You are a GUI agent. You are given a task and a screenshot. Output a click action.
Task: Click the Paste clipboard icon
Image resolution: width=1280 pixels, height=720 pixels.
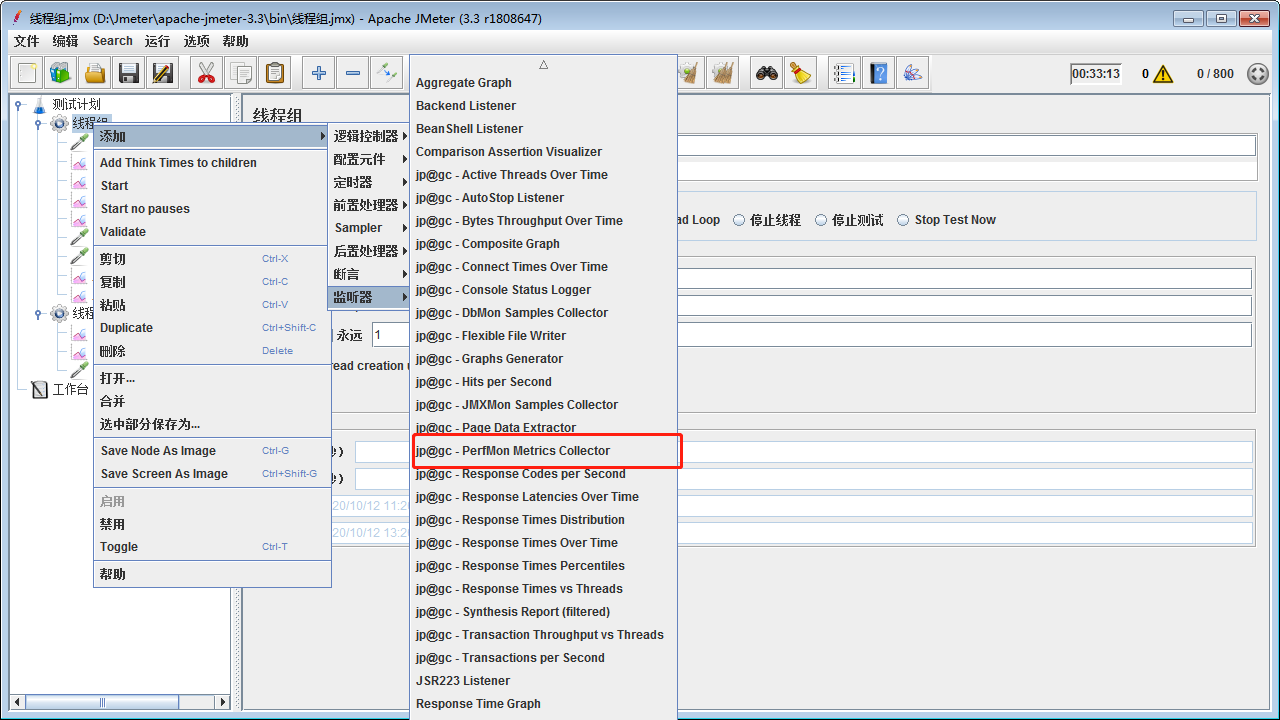tap(274, 73)
